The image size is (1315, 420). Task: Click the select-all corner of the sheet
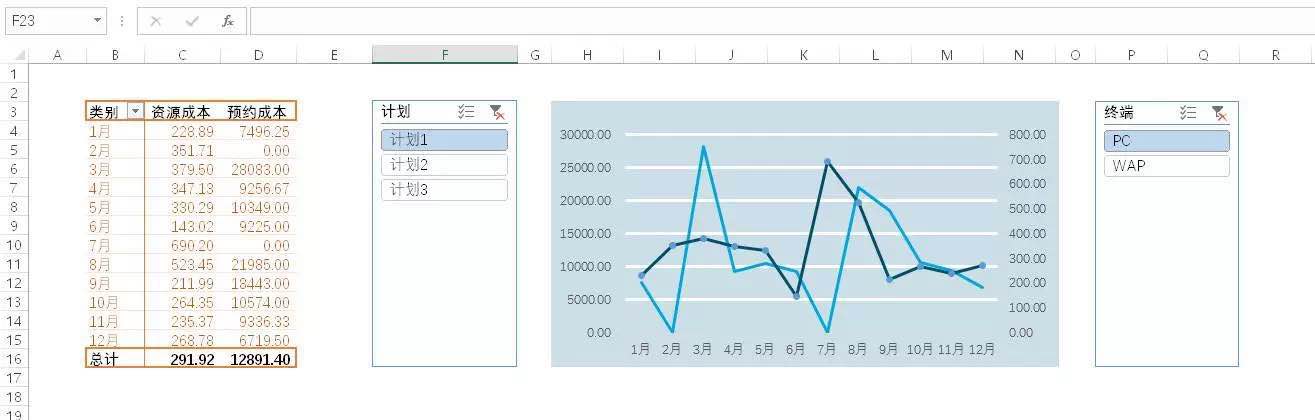pyautogui.click(x=14, y=55)
